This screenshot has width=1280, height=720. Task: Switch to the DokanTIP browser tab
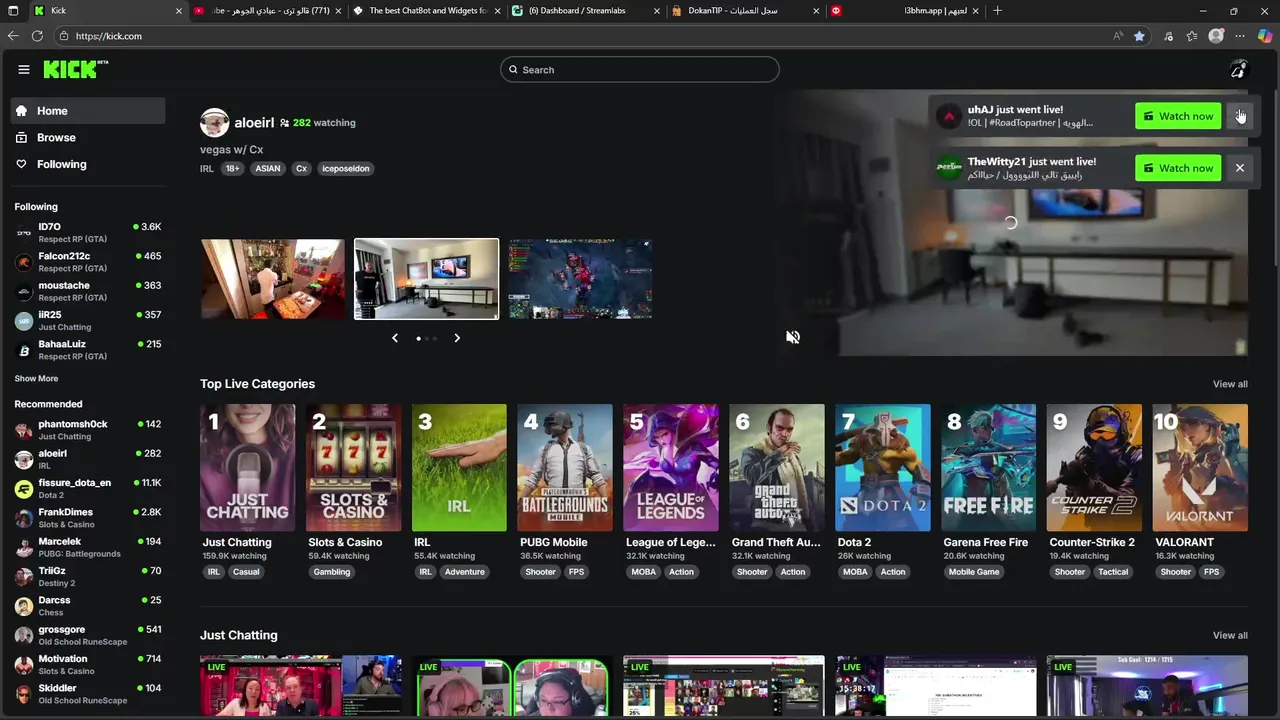tap(745, 11)
